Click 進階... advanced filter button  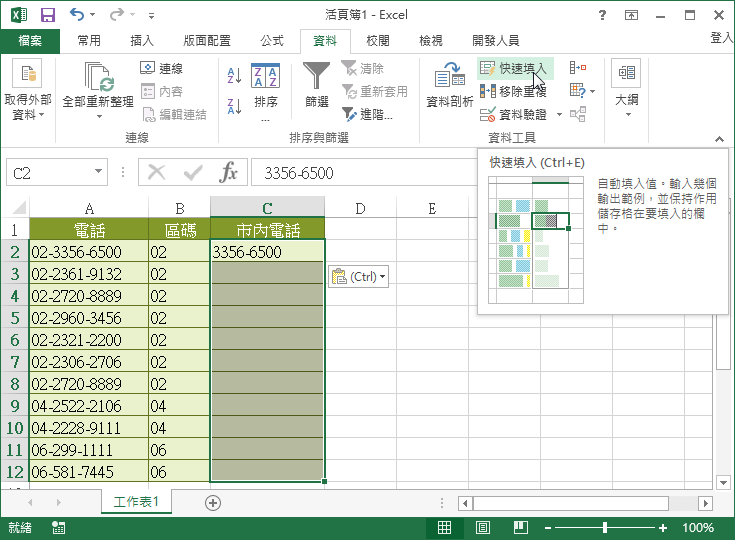(368, 114)
